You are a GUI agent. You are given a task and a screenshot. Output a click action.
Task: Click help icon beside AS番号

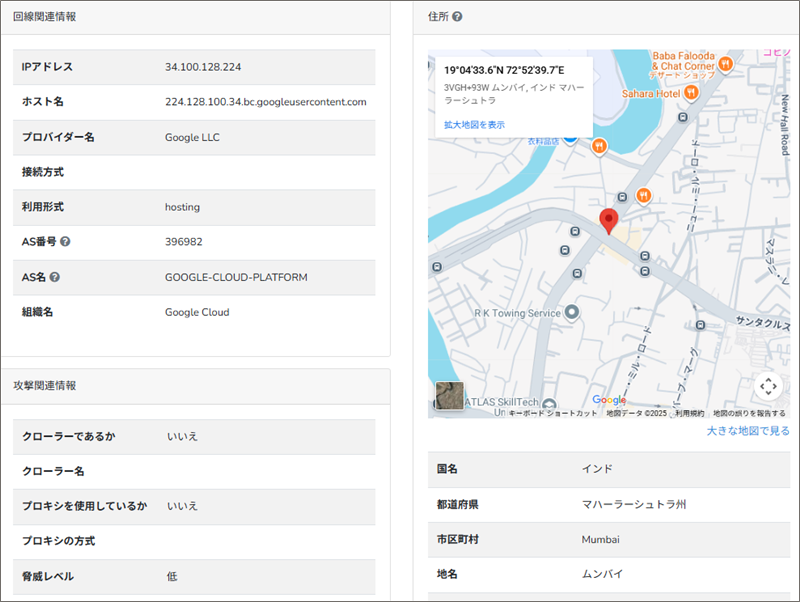(65, 242)
